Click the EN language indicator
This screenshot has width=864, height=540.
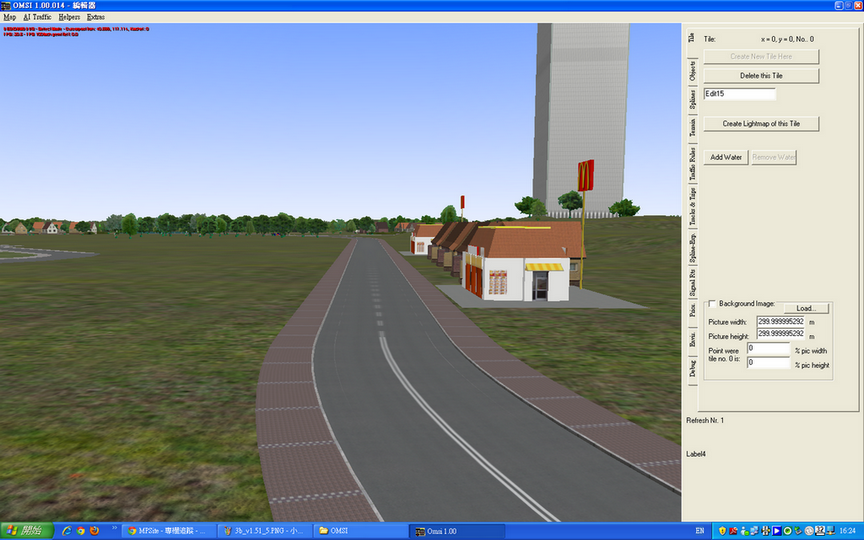click(700, 531)
